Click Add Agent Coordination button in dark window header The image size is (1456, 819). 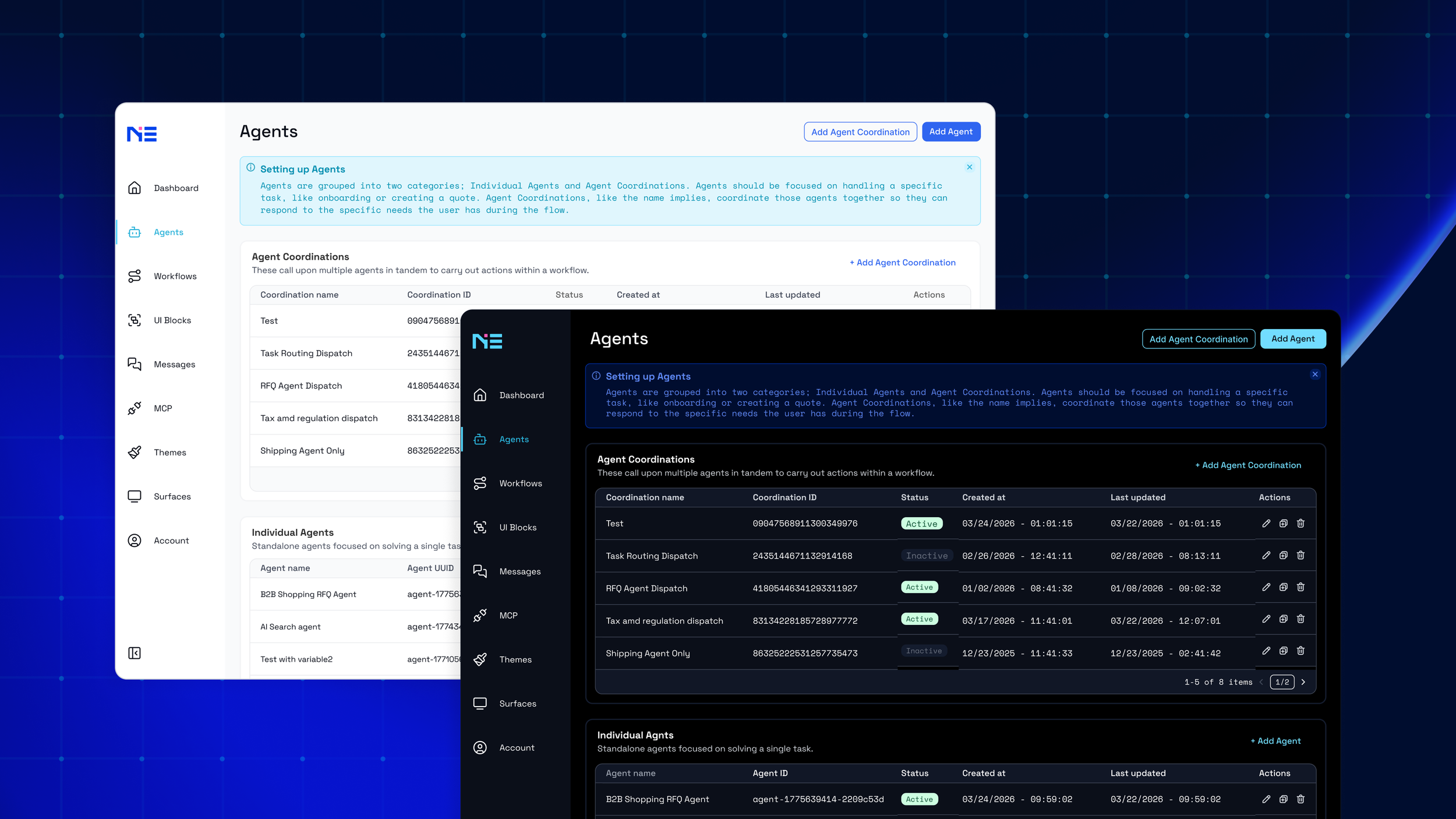(x=1199, y=339)
